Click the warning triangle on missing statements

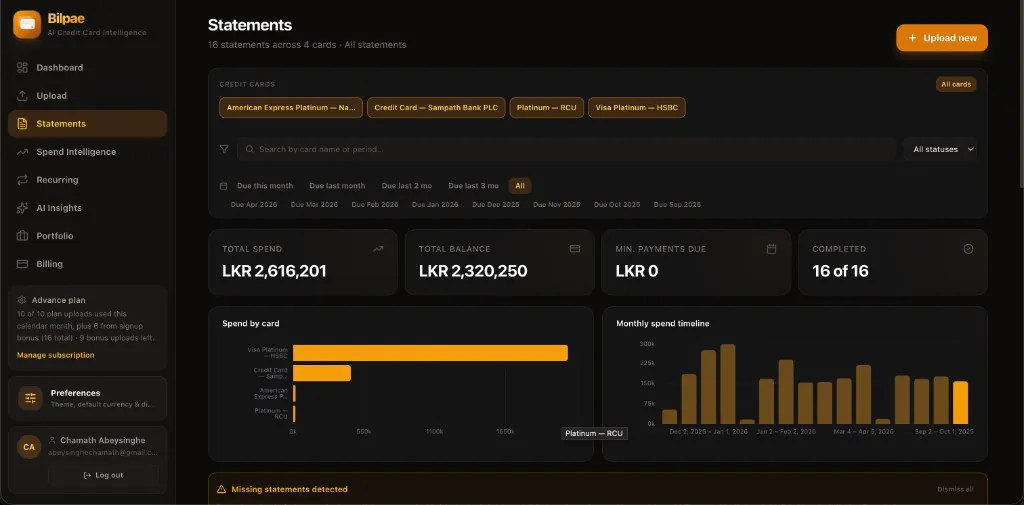tap(221, 489)
